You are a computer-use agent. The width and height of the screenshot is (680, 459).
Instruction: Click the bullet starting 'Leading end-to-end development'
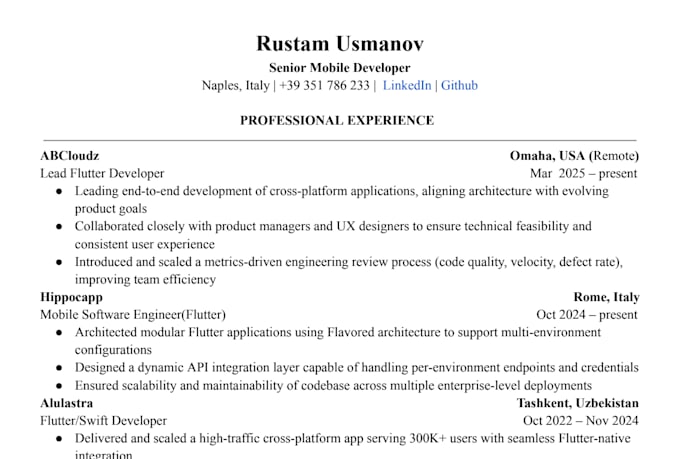point(342,200)
